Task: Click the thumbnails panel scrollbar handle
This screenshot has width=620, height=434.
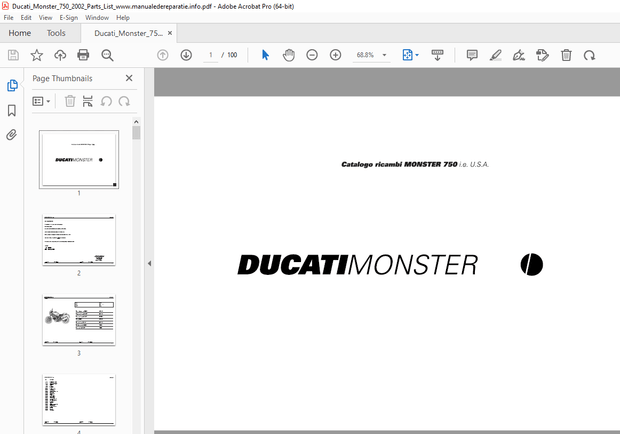Action: click(136, 133)
